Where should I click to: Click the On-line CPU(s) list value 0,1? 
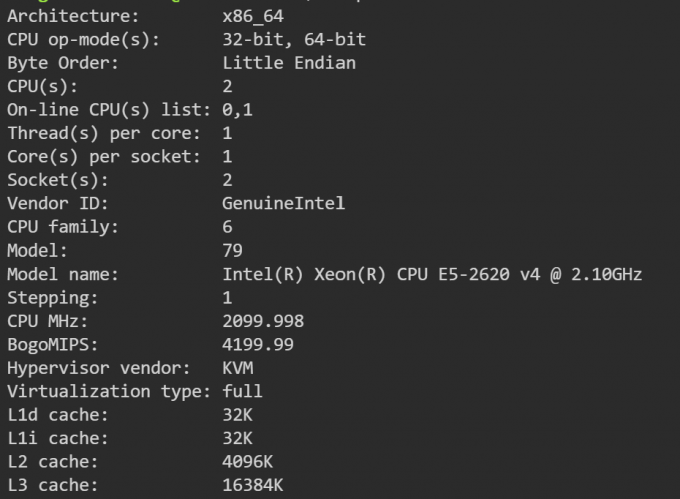[x=237, y=110]
